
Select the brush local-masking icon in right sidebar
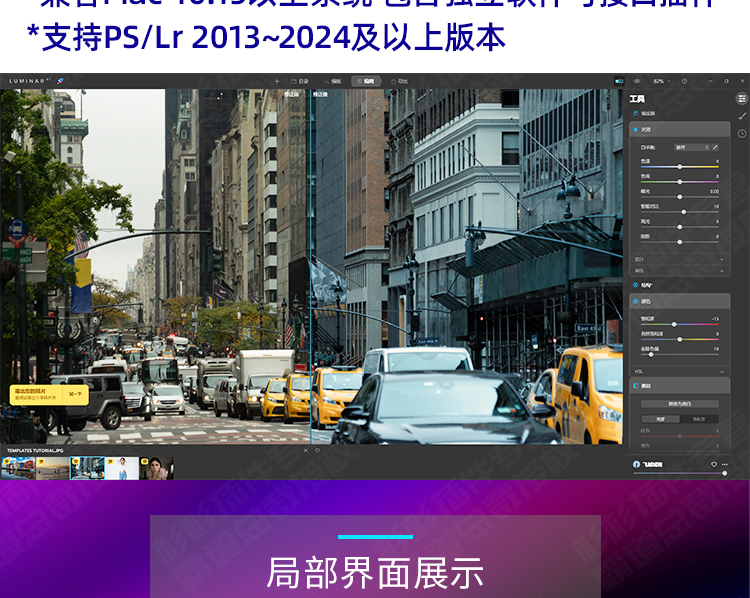pos(742,116)
